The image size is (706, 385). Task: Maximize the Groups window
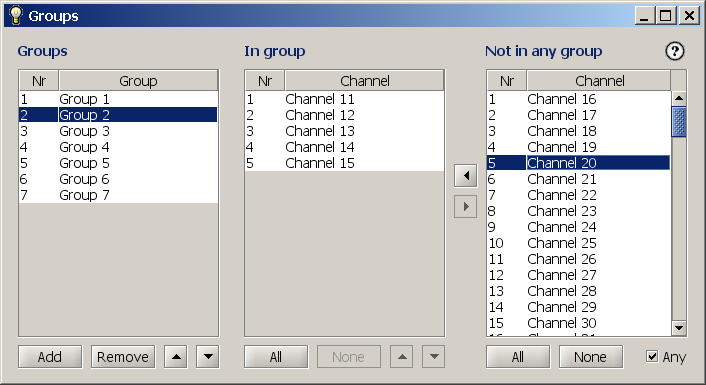pos(665,16)
